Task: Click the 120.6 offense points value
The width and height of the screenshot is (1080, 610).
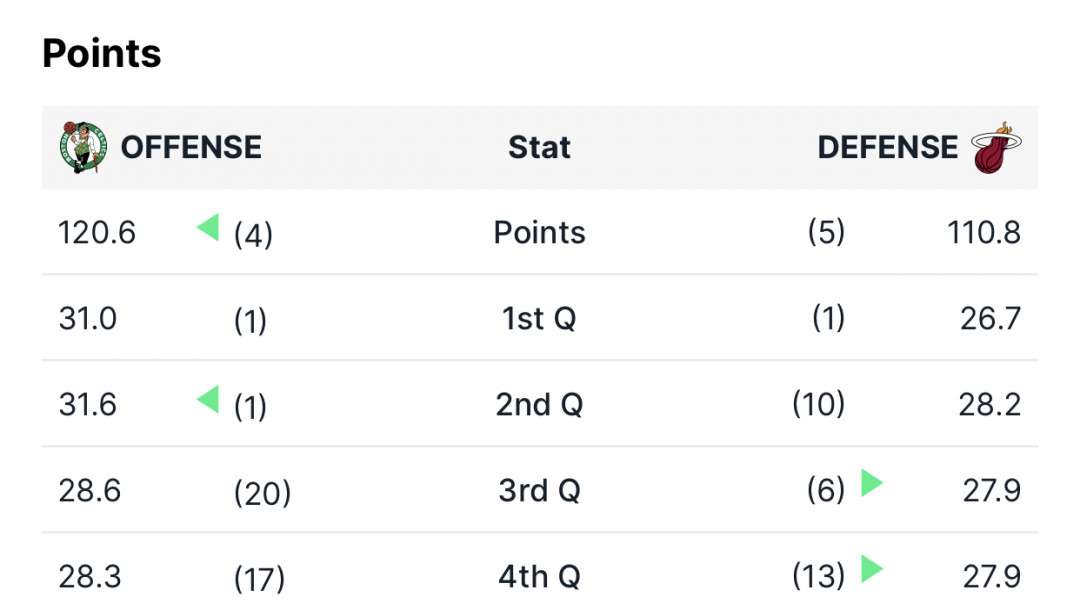Action: (x=97, y=233)
